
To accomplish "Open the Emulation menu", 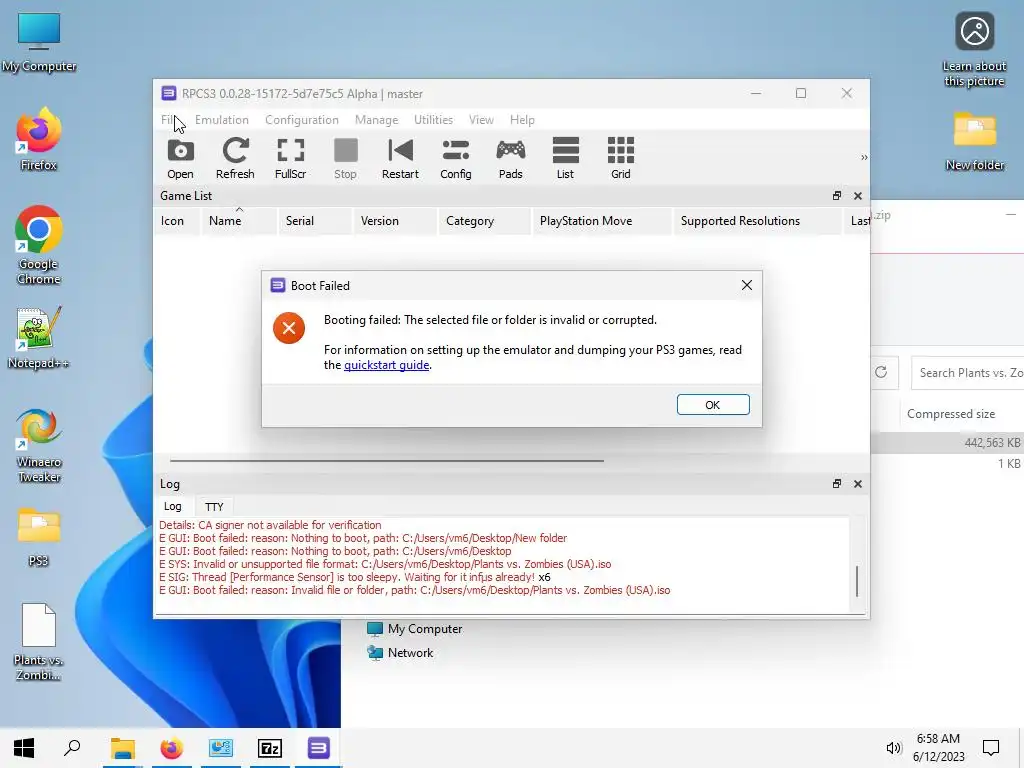I will tap(222, 120).
